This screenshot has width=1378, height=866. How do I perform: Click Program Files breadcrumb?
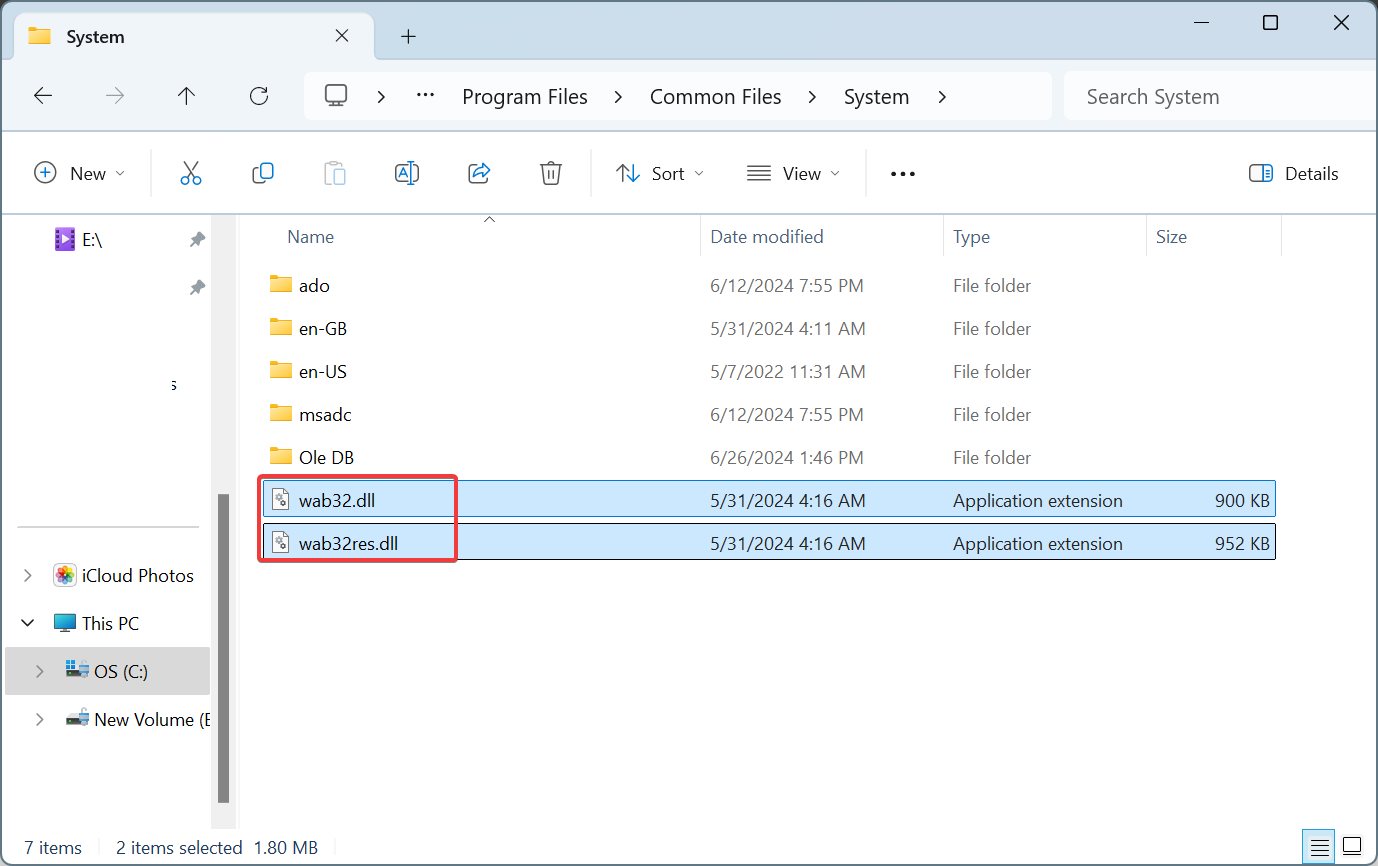click(x=525, y=97)
